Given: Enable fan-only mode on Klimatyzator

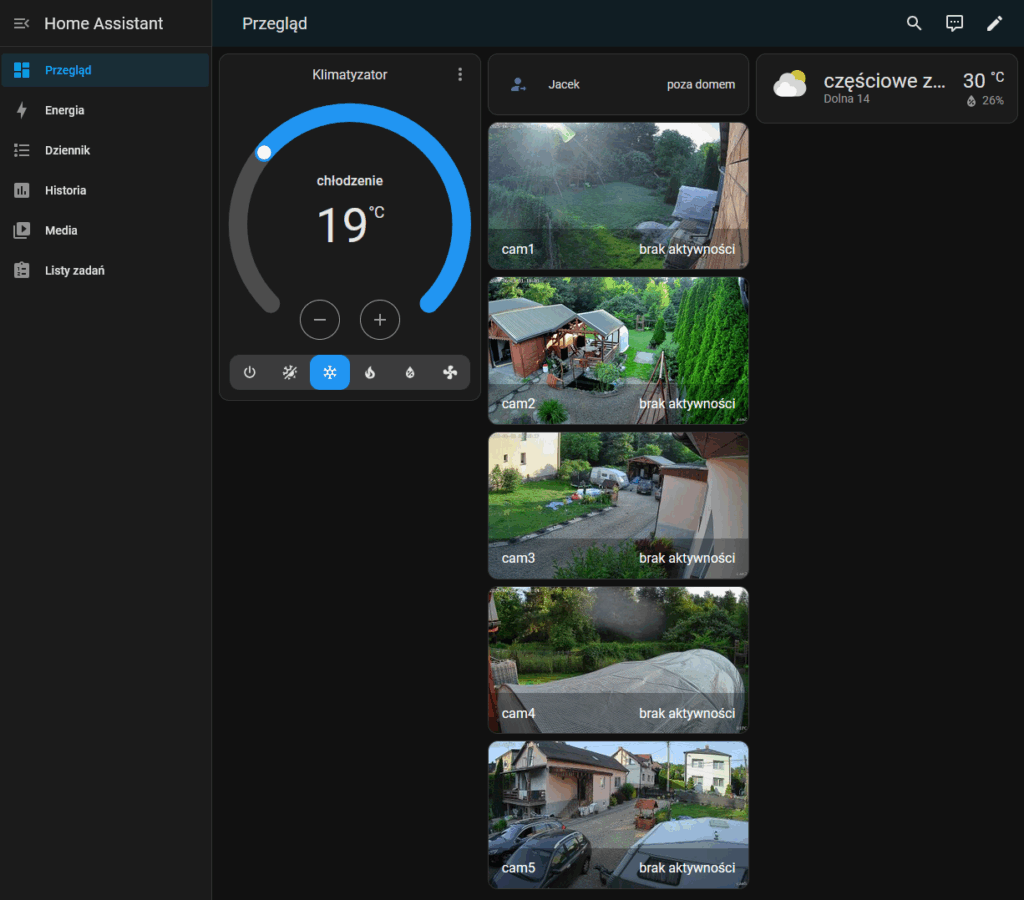Looking at the screenshot, I should pos(450,373).
